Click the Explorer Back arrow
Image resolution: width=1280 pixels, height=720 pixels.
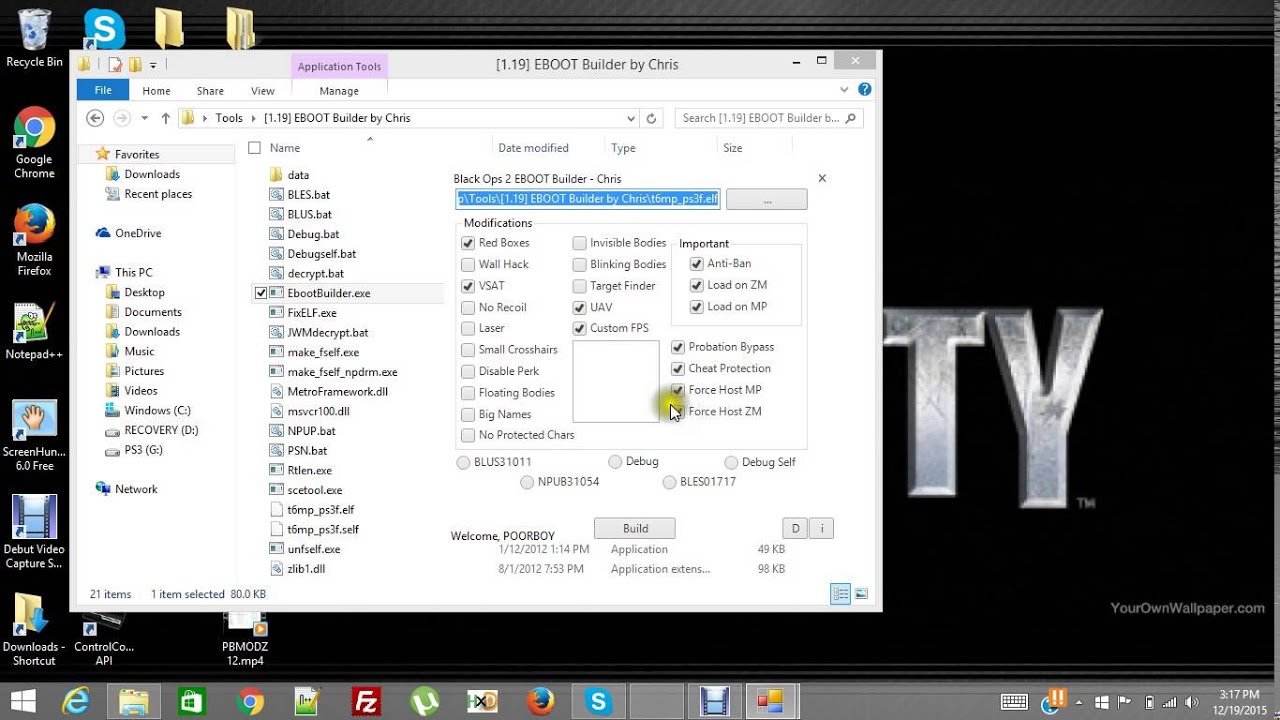[95, 118]
